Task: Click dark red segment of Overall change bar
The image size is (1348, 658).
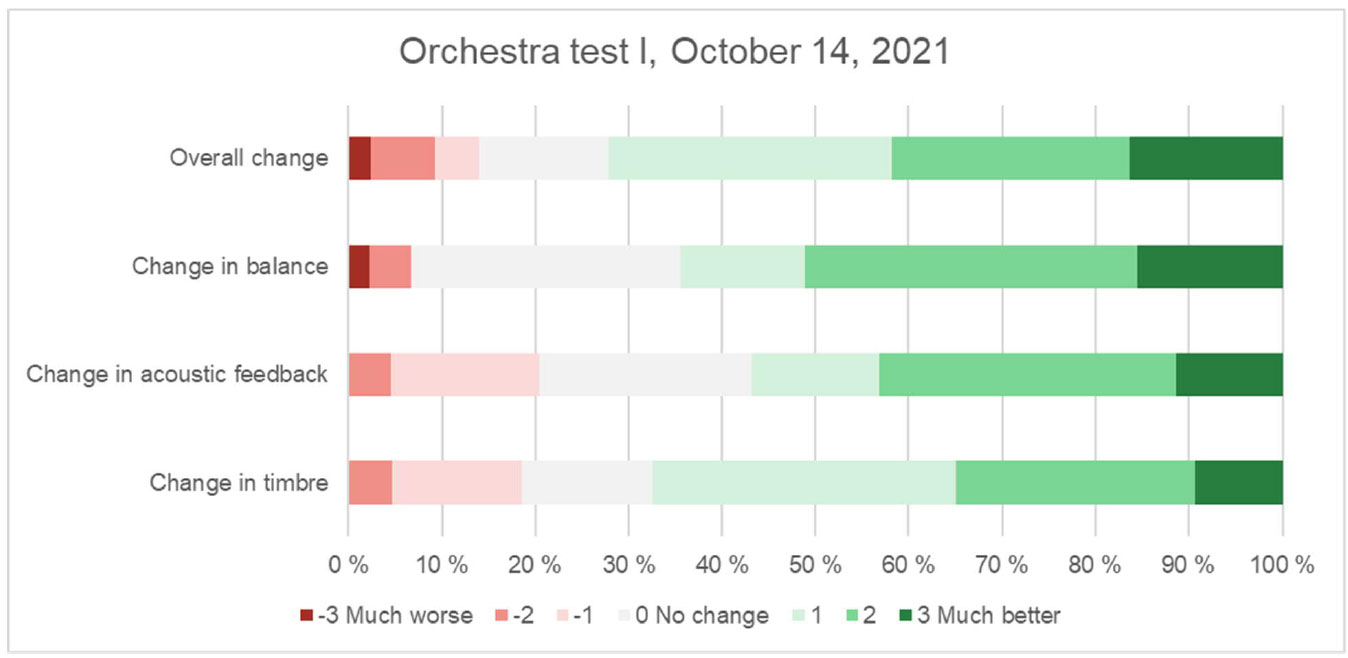Action: coord(359,158)
